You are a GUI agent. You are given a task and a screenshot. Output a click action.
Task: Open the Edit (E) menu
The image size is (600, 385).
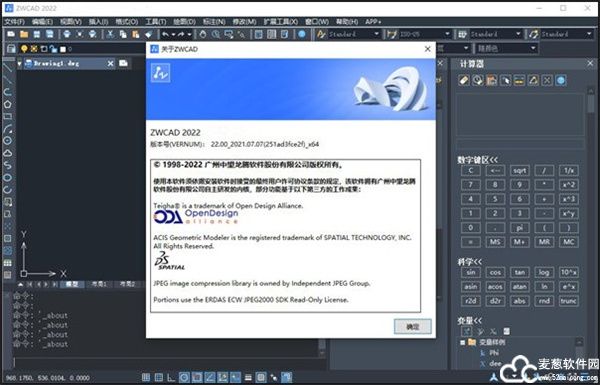click(x=42, y=22)
